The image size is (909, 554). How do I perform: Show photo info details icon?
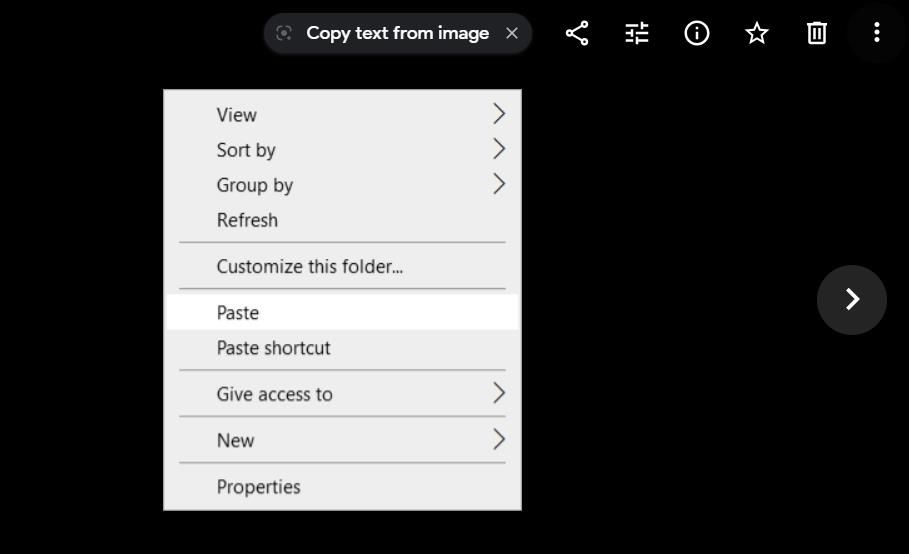pos(697,33)
